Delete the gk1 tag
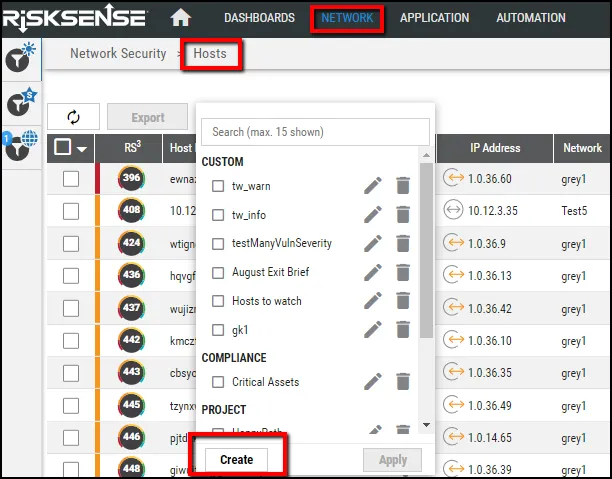The height and width of the screenshot is (479, 612). (403, 329)
